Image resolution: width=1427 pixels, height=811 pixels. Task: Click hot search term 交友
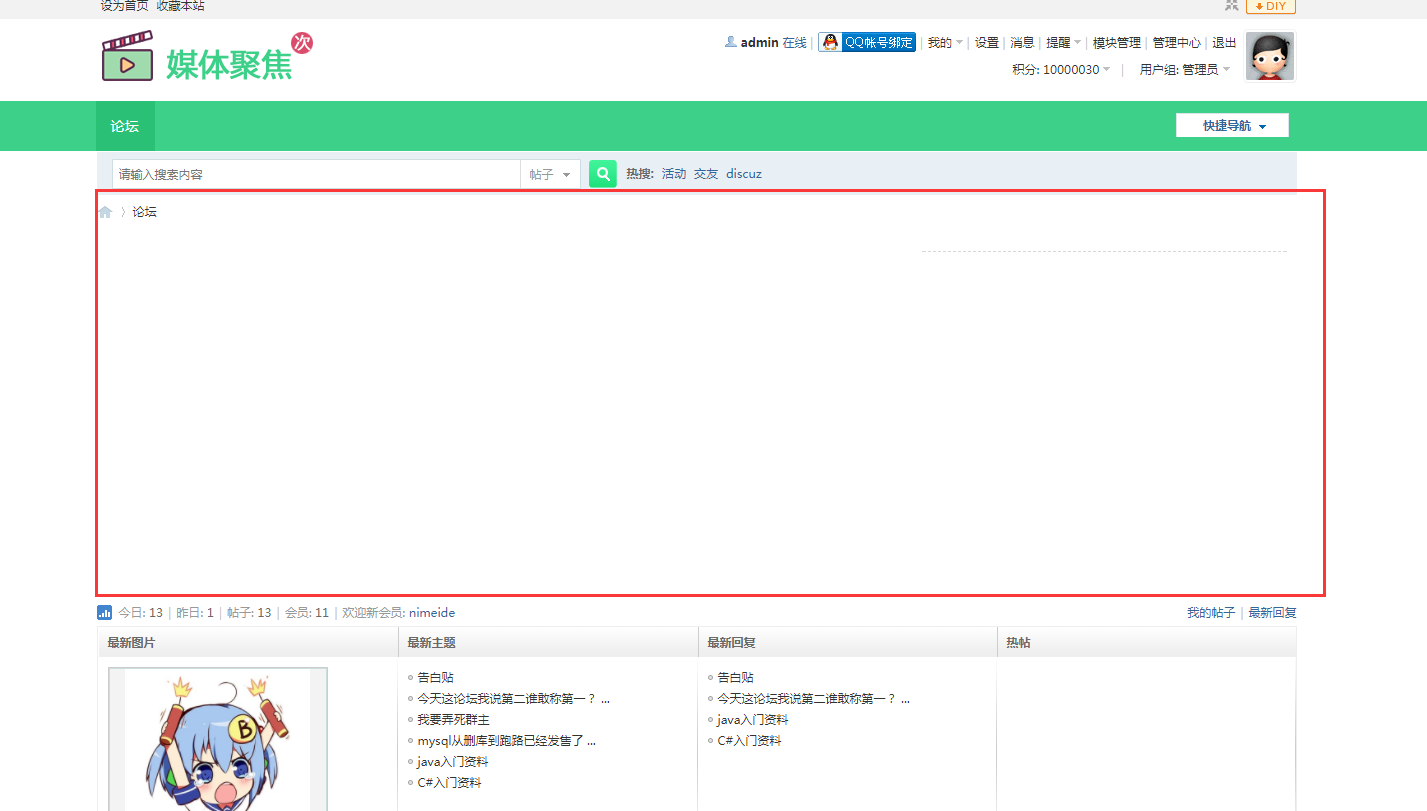[x=706, y=174]
